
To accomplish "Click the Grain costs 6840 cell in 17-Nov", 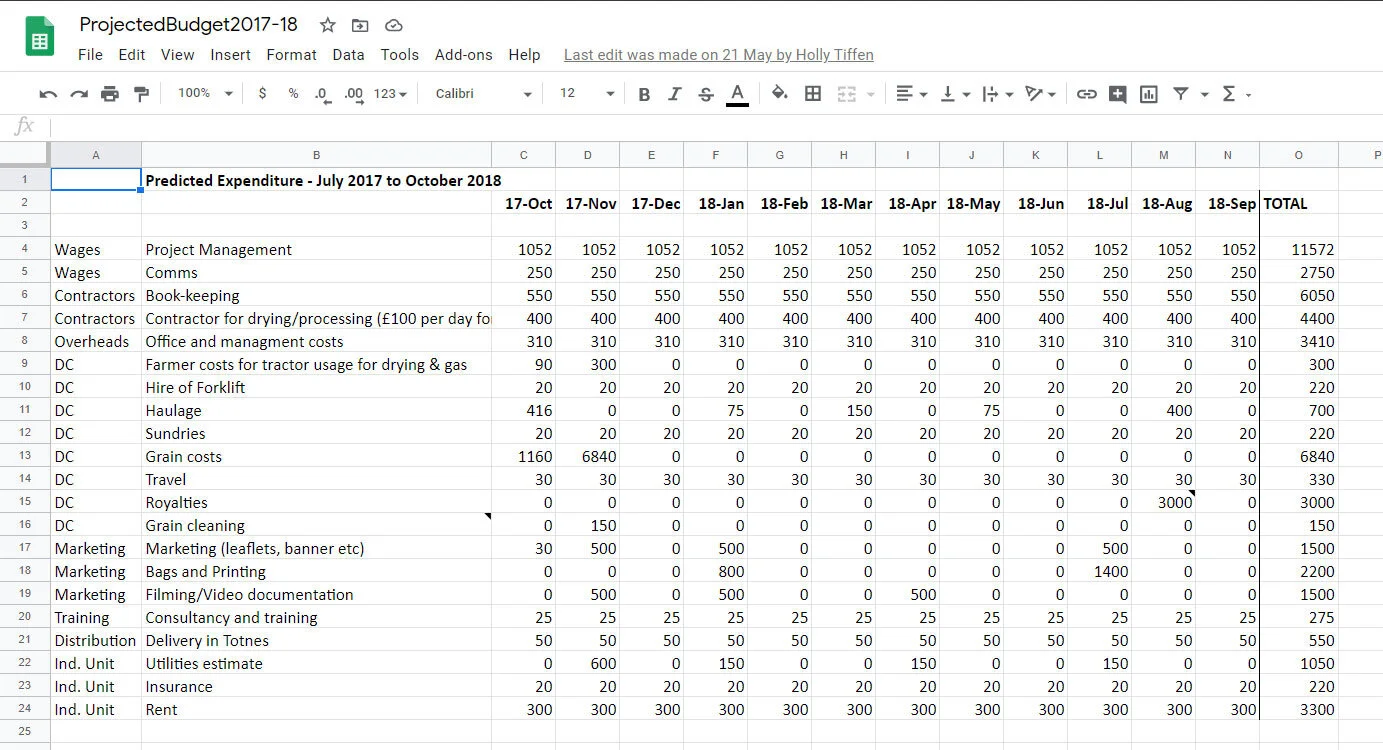I will [587, 457].
